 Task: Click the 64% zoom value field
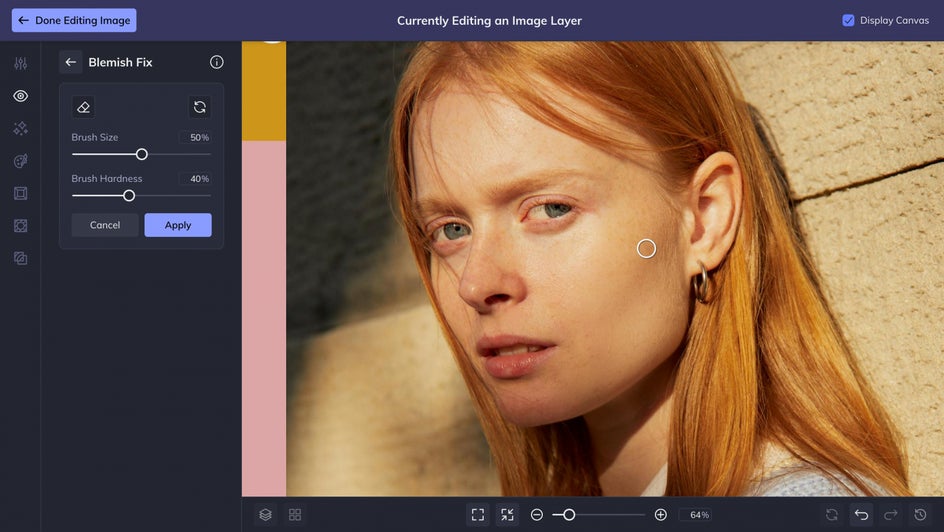696,515
